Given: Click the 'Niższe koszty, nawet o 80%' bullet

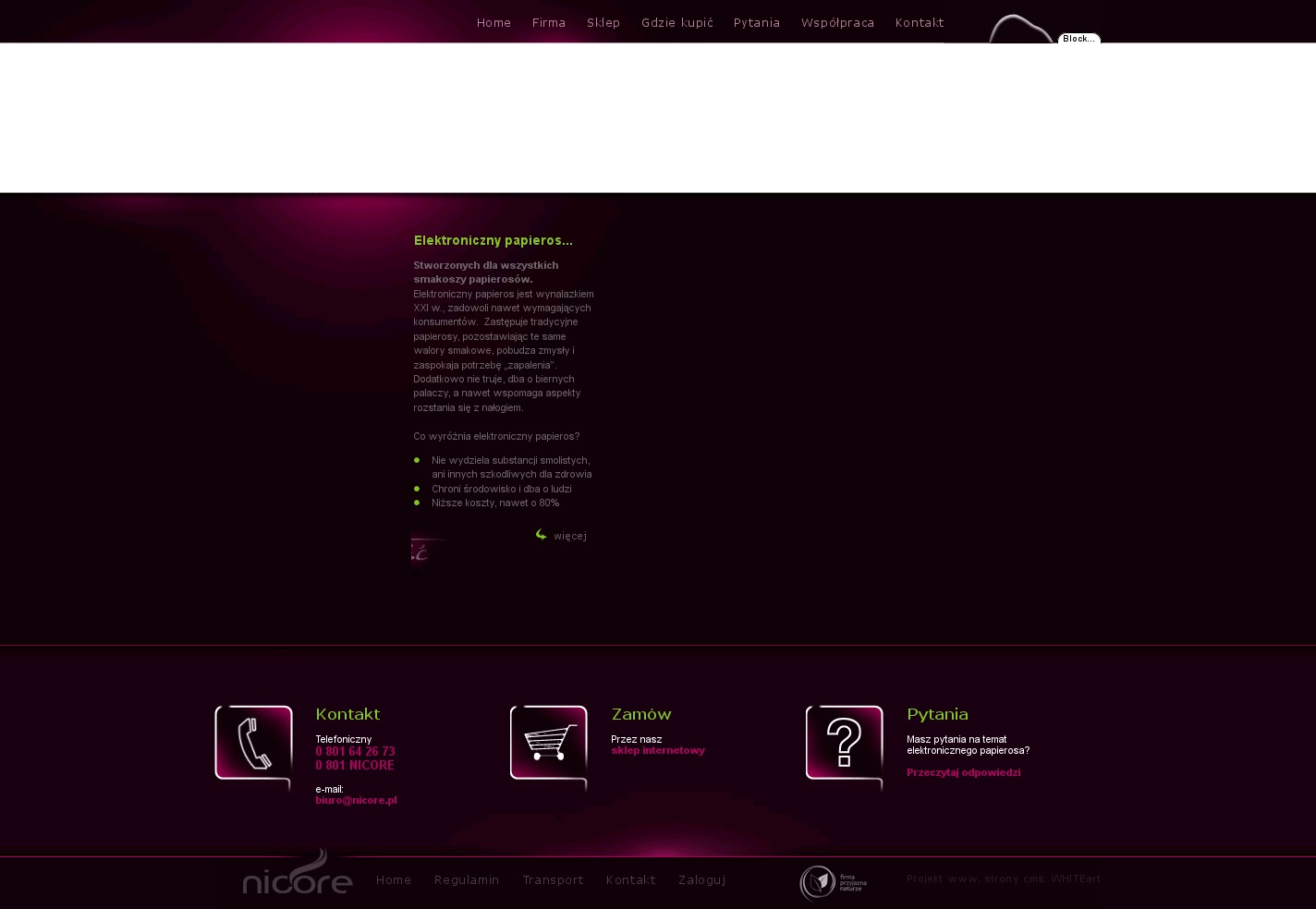Looking at the screenshot, I should (x=495, y=503).
